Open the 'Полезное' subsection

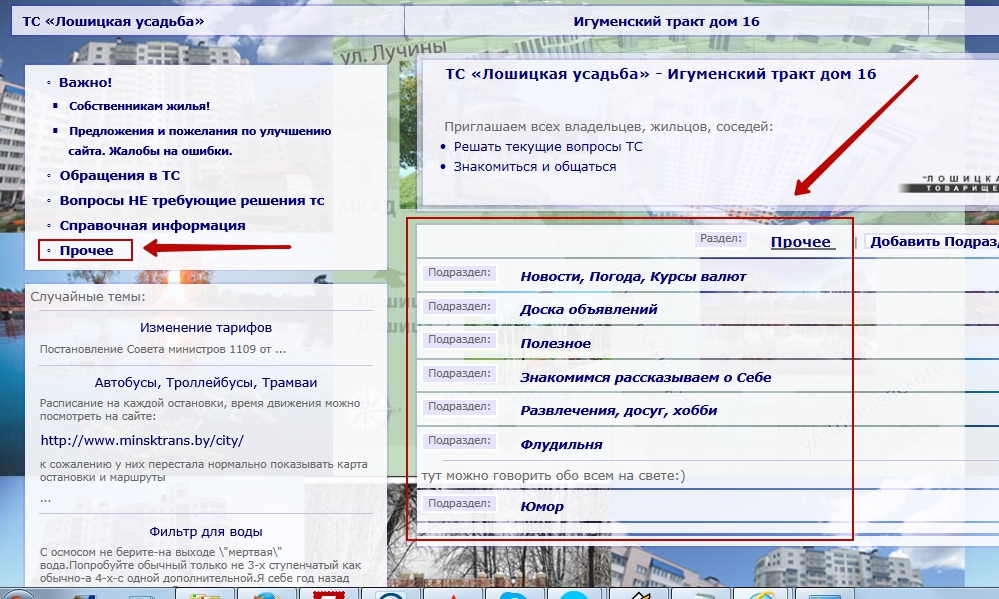[x=555, y=343]
